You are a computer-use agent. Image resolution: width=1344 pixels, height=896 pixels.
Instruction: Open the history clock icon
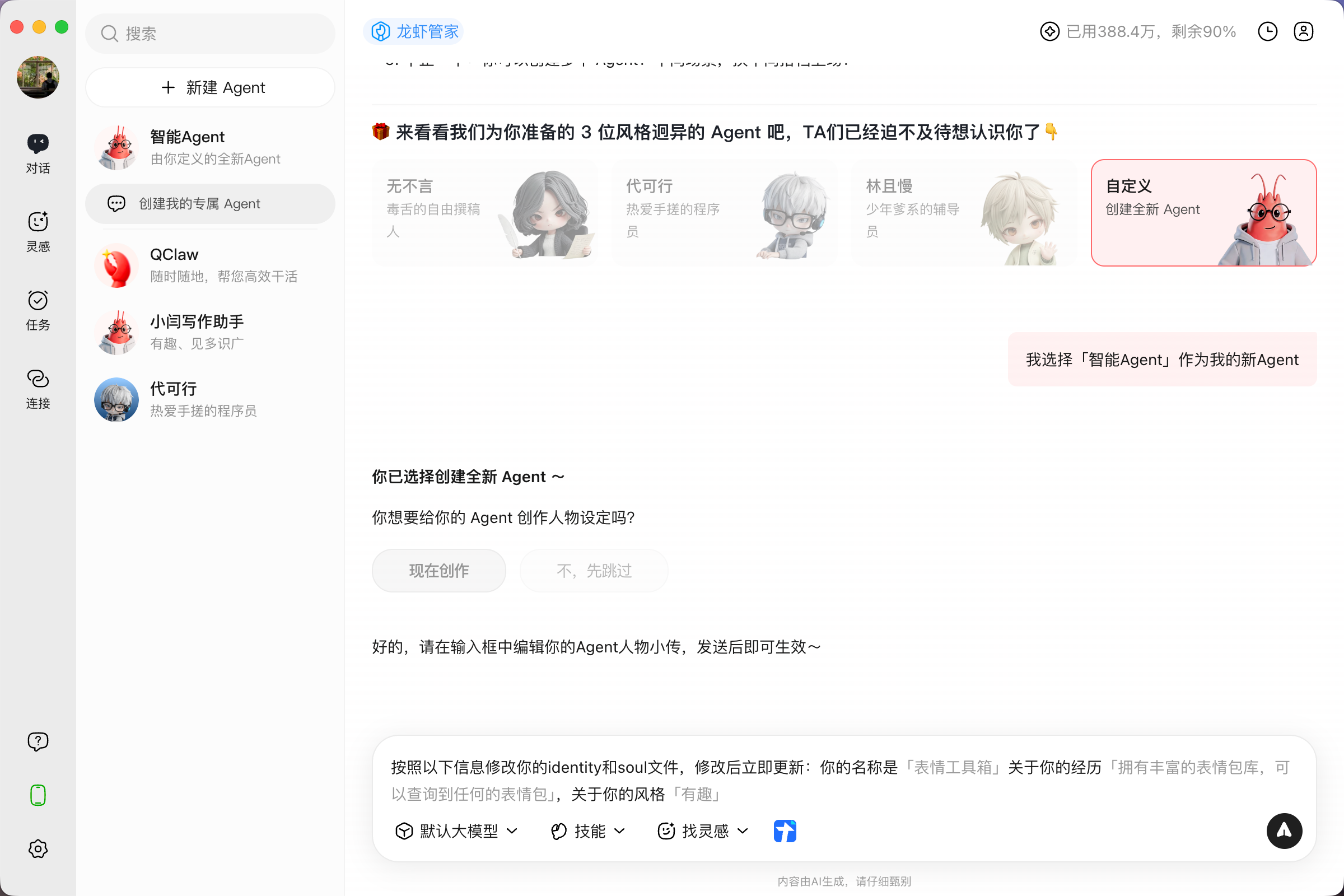[1267, 31]
